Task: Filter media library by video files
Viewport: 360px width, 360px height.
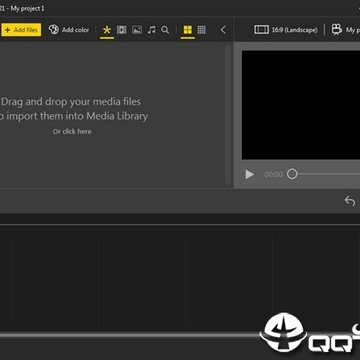Action: pyautogui.click(x=122, y=30)
